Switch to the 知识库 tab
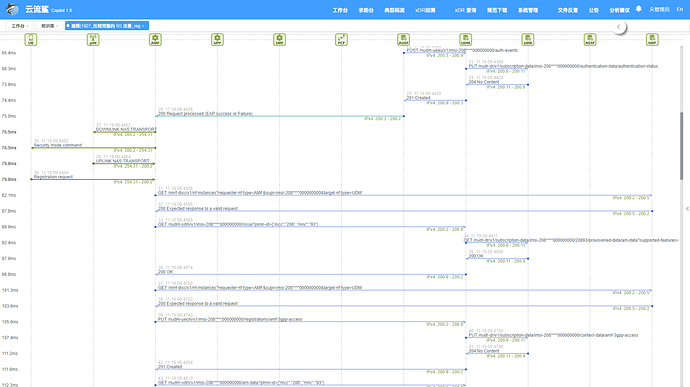Viewport: 690px width, 387px height. pyautogui.click(x=49, y=26)
